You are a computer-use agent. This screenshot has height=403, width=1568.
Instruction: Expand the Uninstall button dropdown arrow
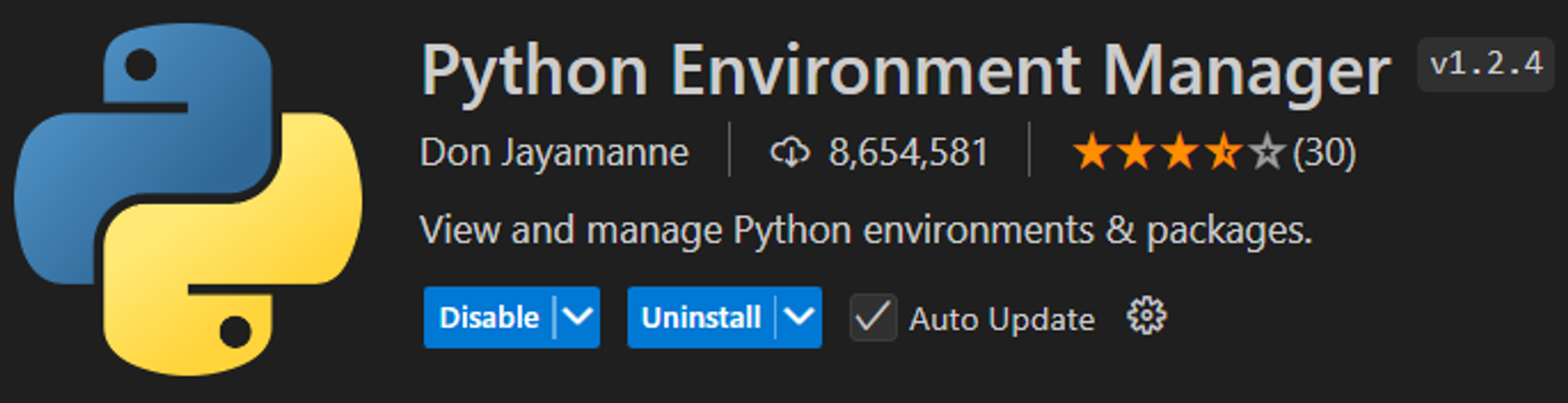tap(799, 317)
